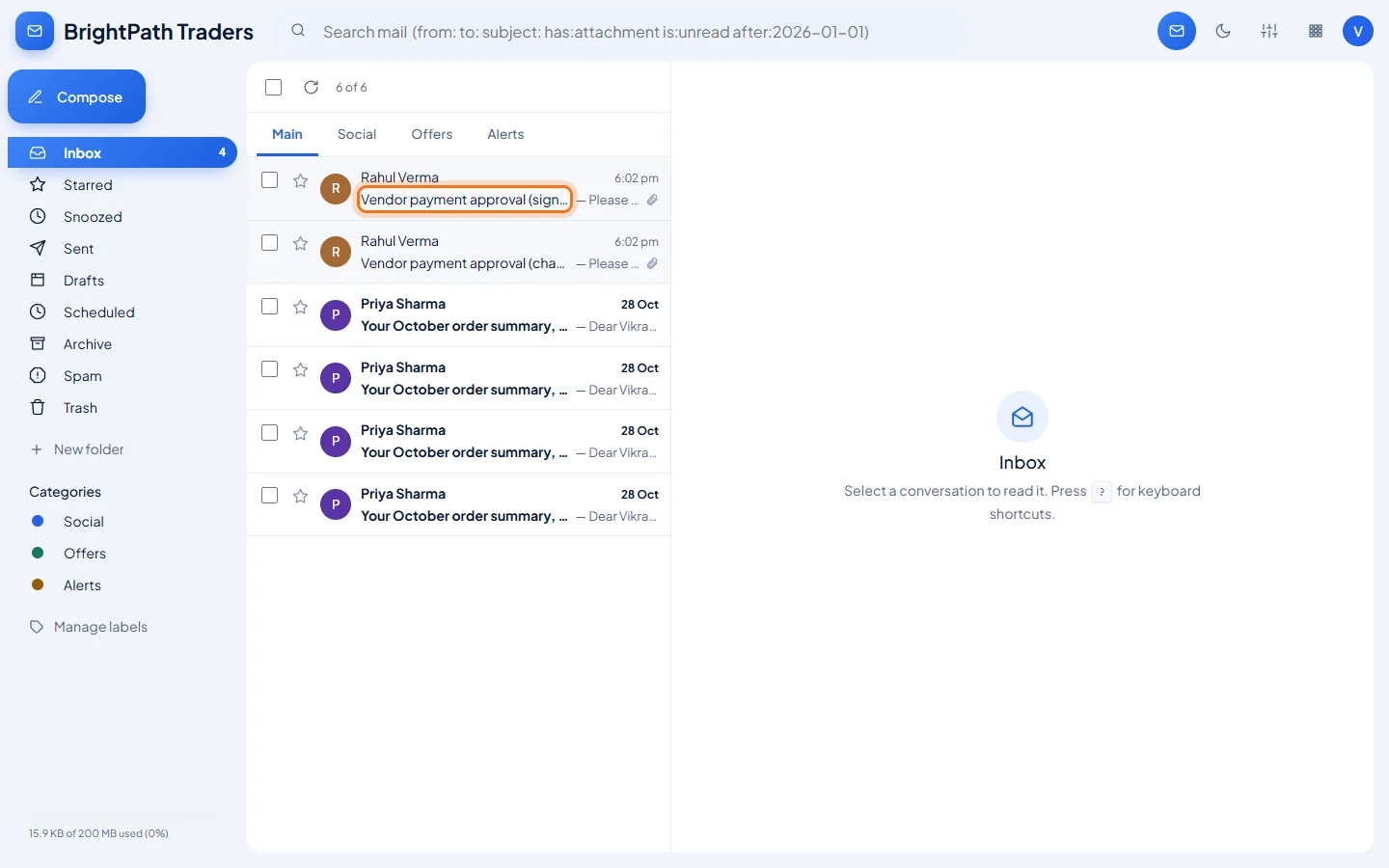The height and width of the screenshot is (868, 1389).
Task: Open settings via the sliders icon
Action: [1269, 31]
